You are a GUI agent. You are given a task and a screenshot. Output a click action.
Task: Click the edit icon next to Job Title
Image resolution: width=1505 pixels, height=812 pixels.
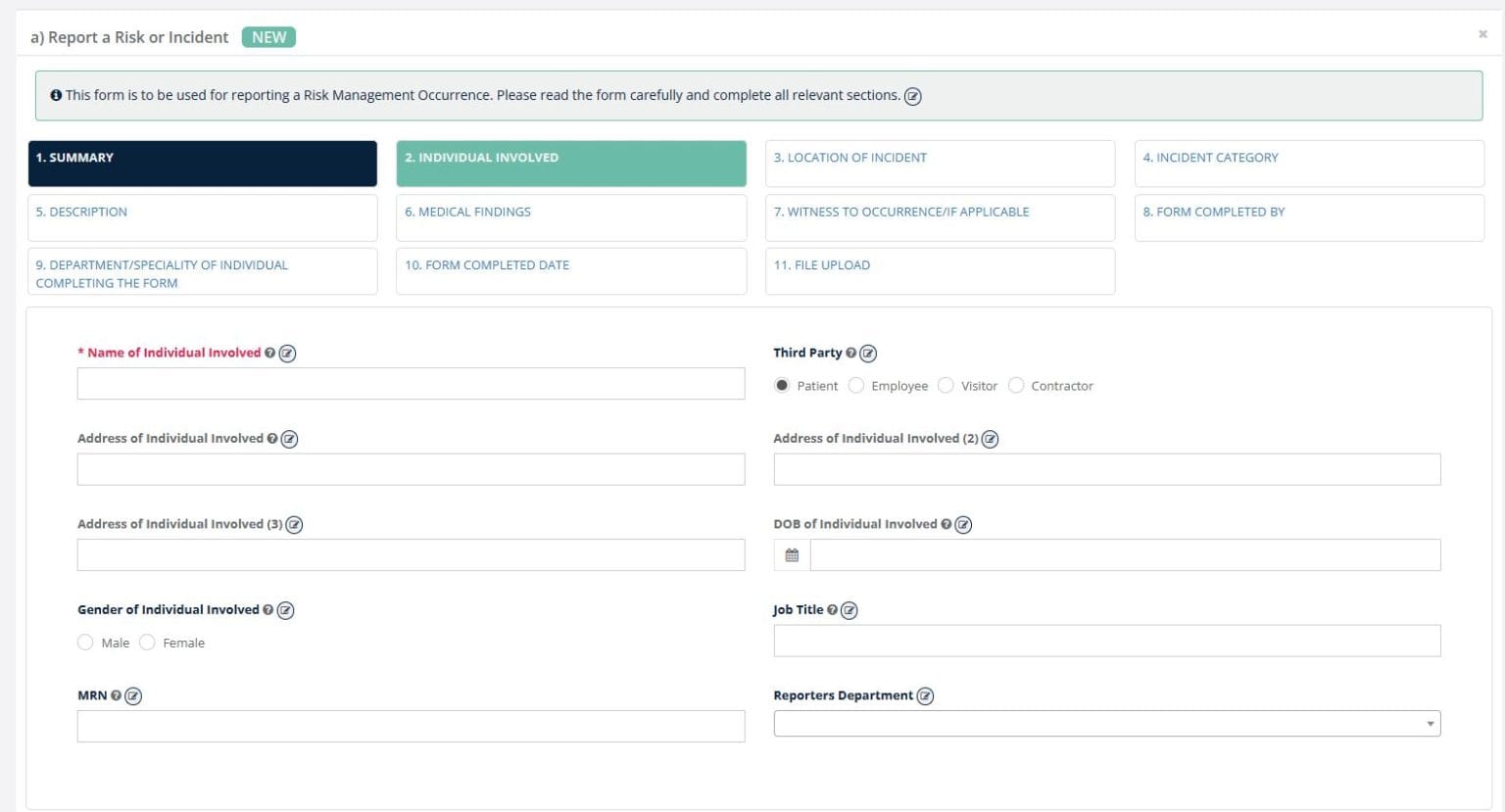(x=849, y=609)
